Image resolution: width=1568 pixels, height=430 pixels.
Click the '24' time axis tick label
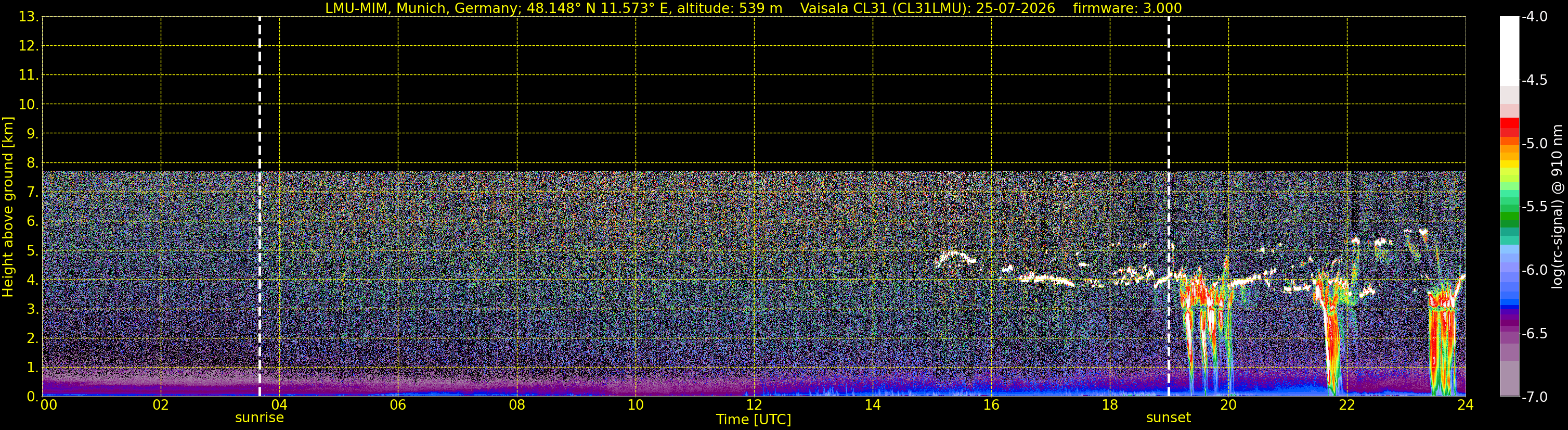(1466, 405)
